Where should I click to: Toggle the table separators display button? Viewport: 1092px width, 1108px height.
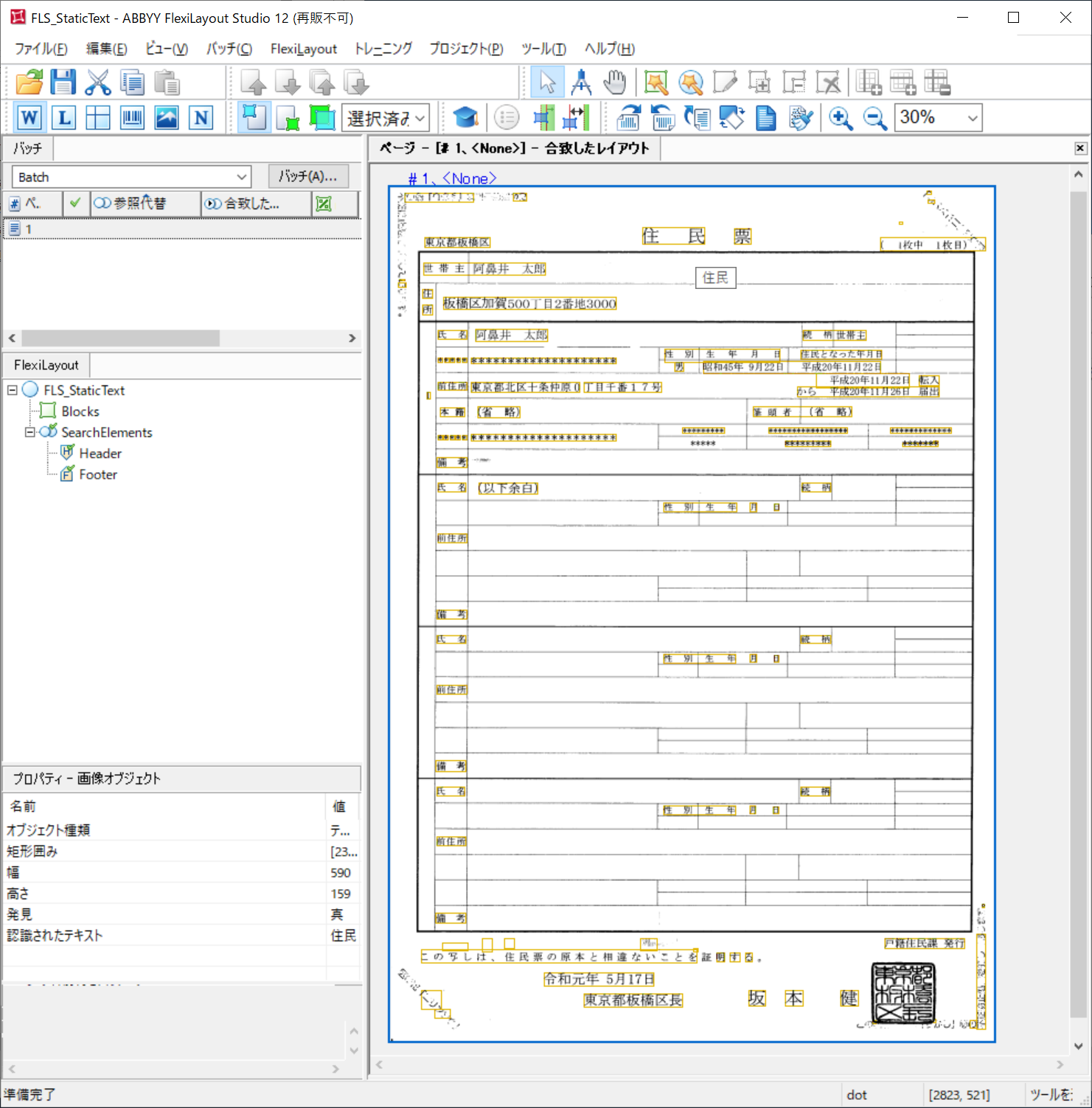tap(98, 117)
